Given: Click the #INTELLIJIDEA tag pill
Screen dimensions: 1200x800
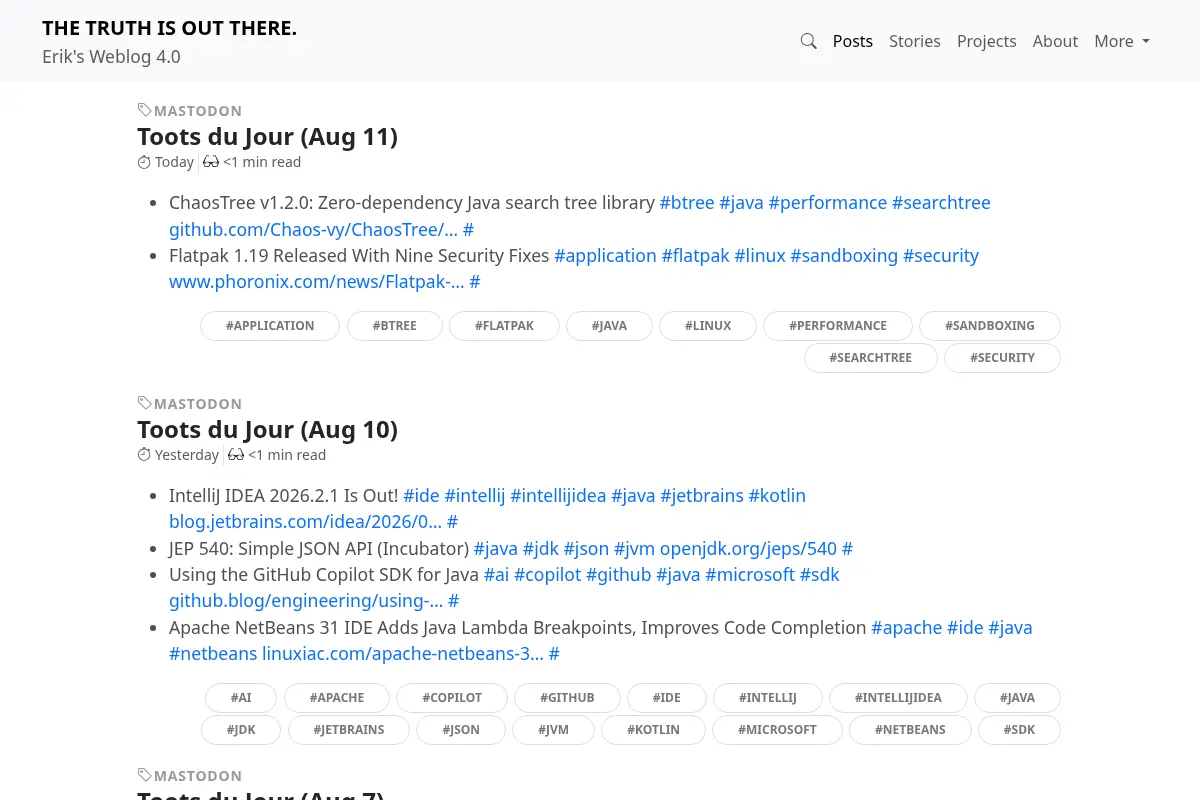Looking at the screenshot, I should click(898, 698).
